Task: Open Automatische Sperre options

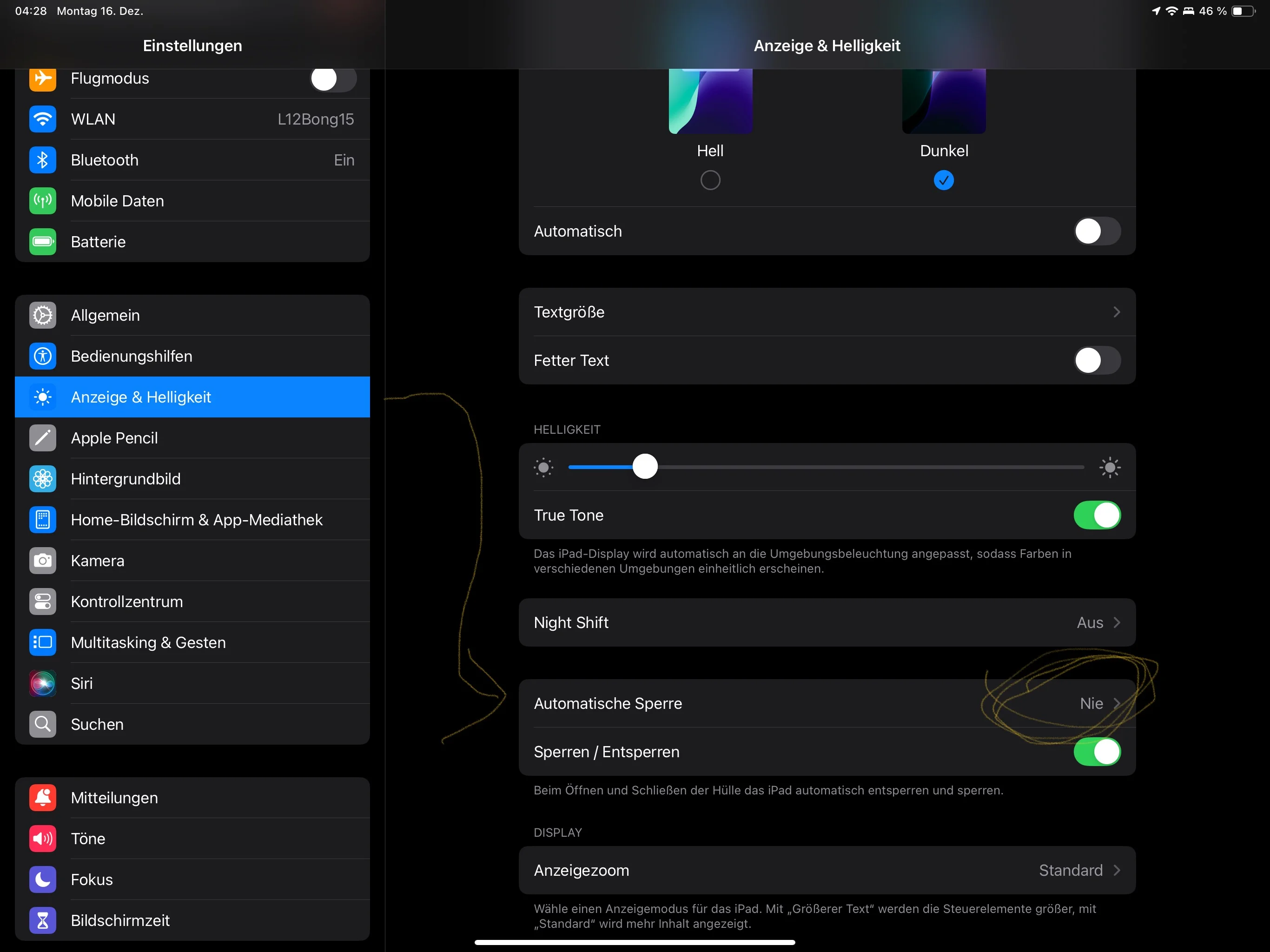Action: 827,703
